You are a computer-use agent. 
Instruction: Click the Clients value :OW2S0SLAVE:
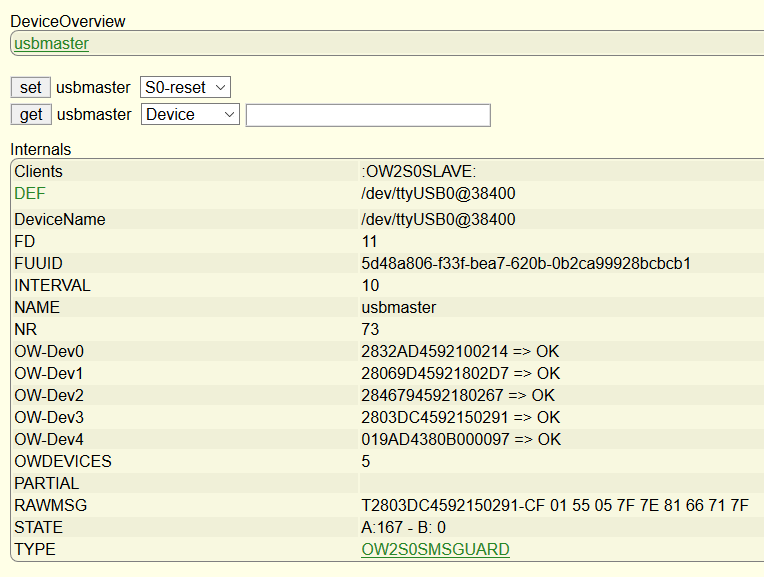[x=419, y=172]
